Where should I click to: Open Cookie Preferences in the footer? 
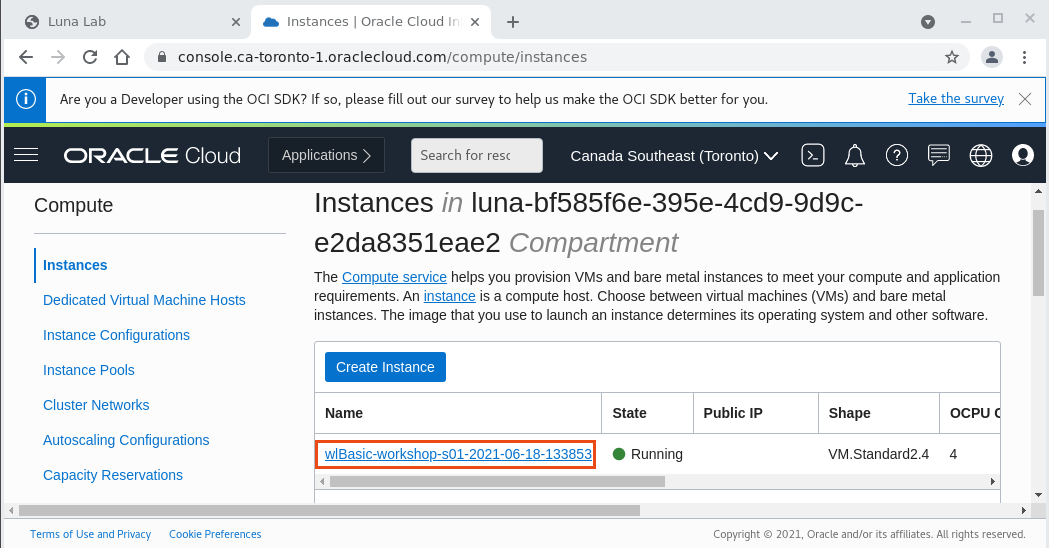215,534
